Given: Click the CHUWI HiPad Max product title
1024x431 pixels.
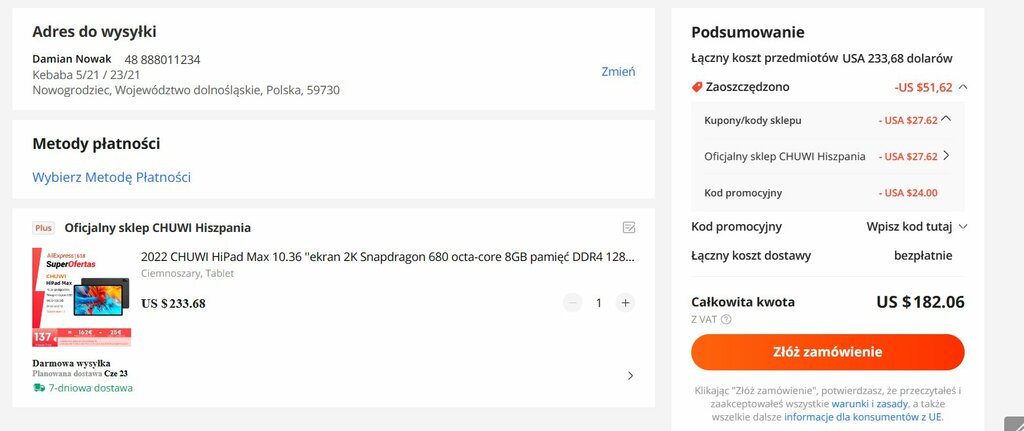Looking at the screenshot, I should pos(388,257).
